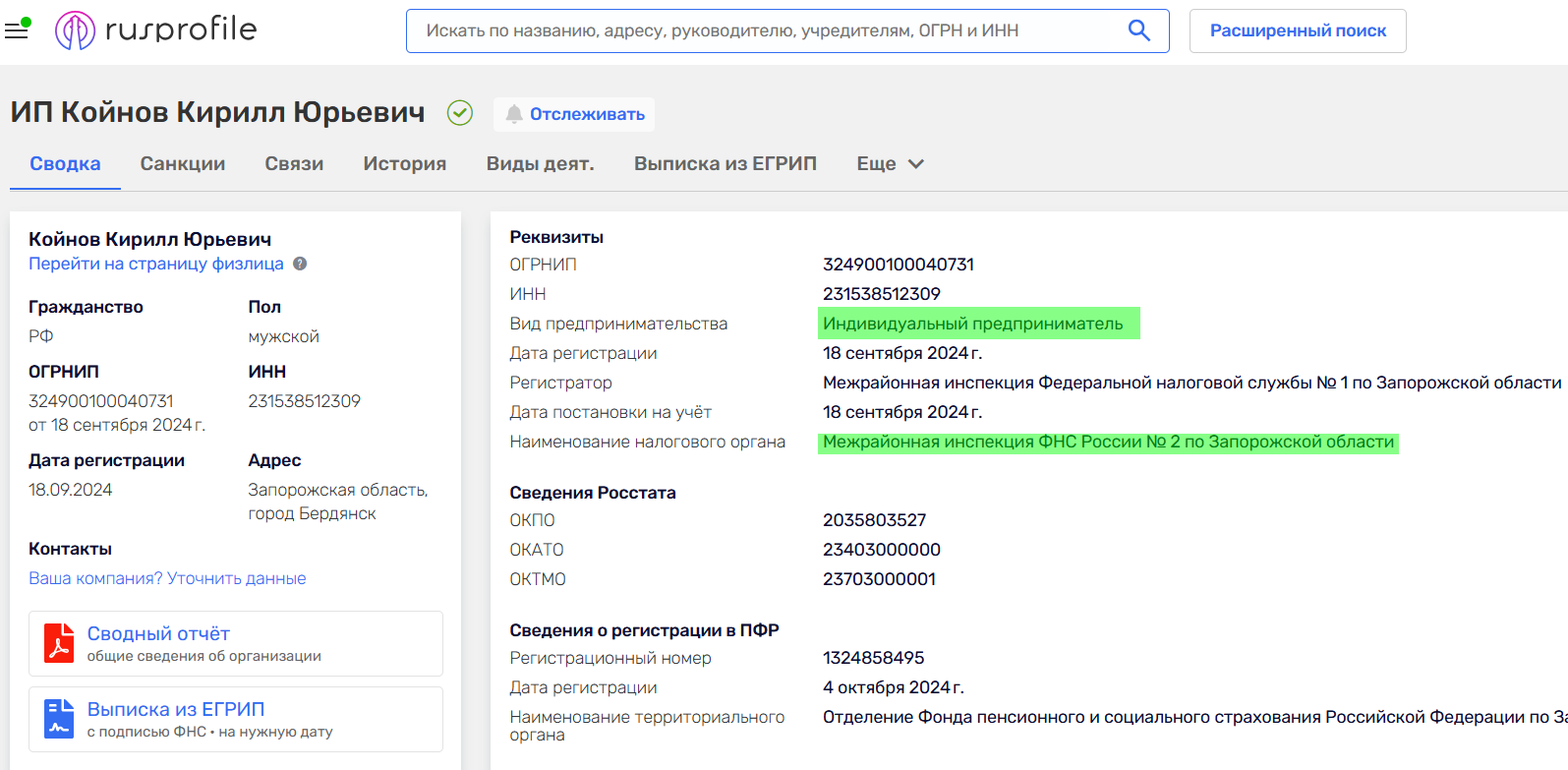
Task: Click the Сведения Росстата heading
Action: coord(593,493)
